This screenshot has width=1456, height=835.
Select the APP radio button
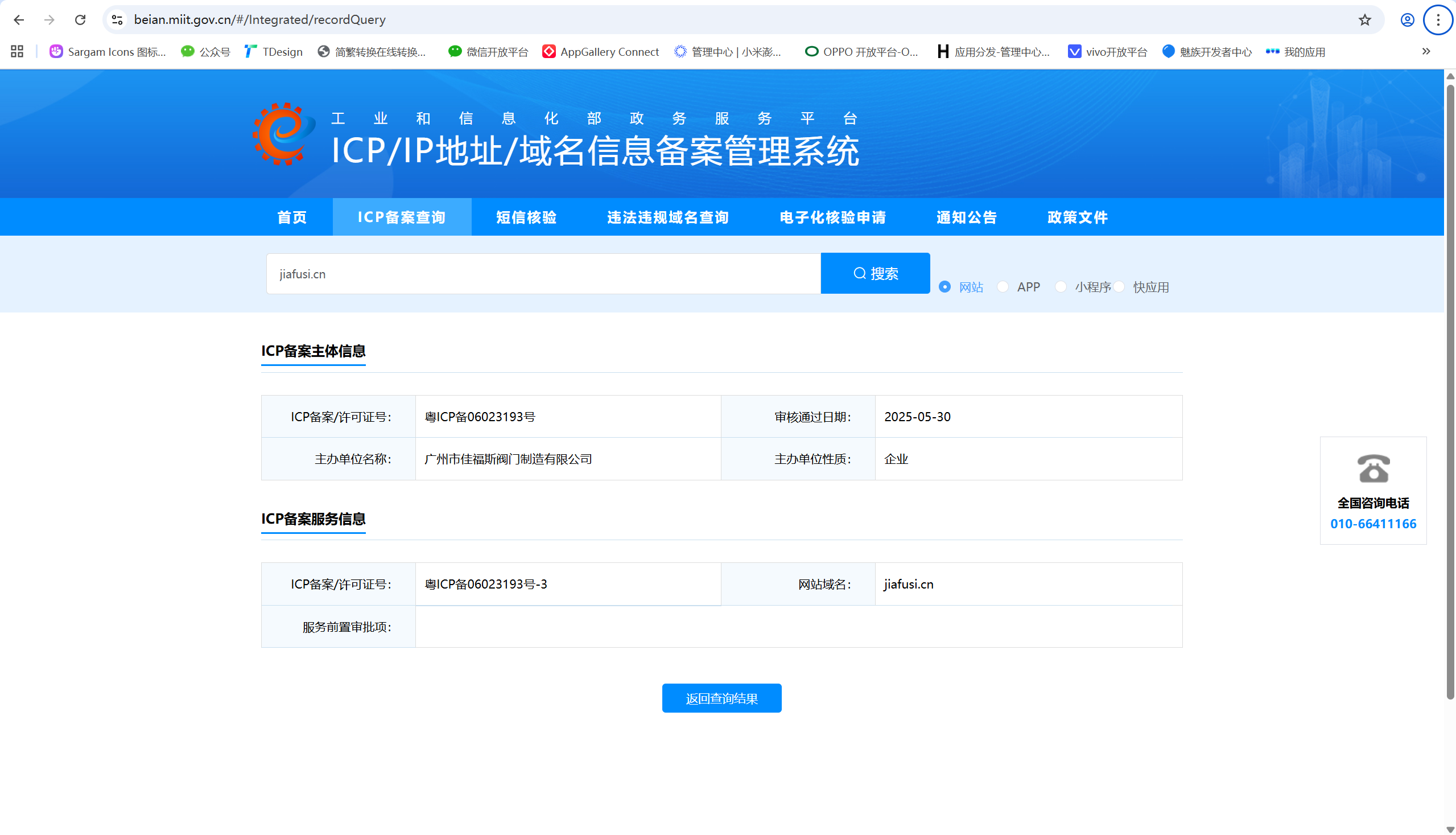click(x=1003, y=287)
